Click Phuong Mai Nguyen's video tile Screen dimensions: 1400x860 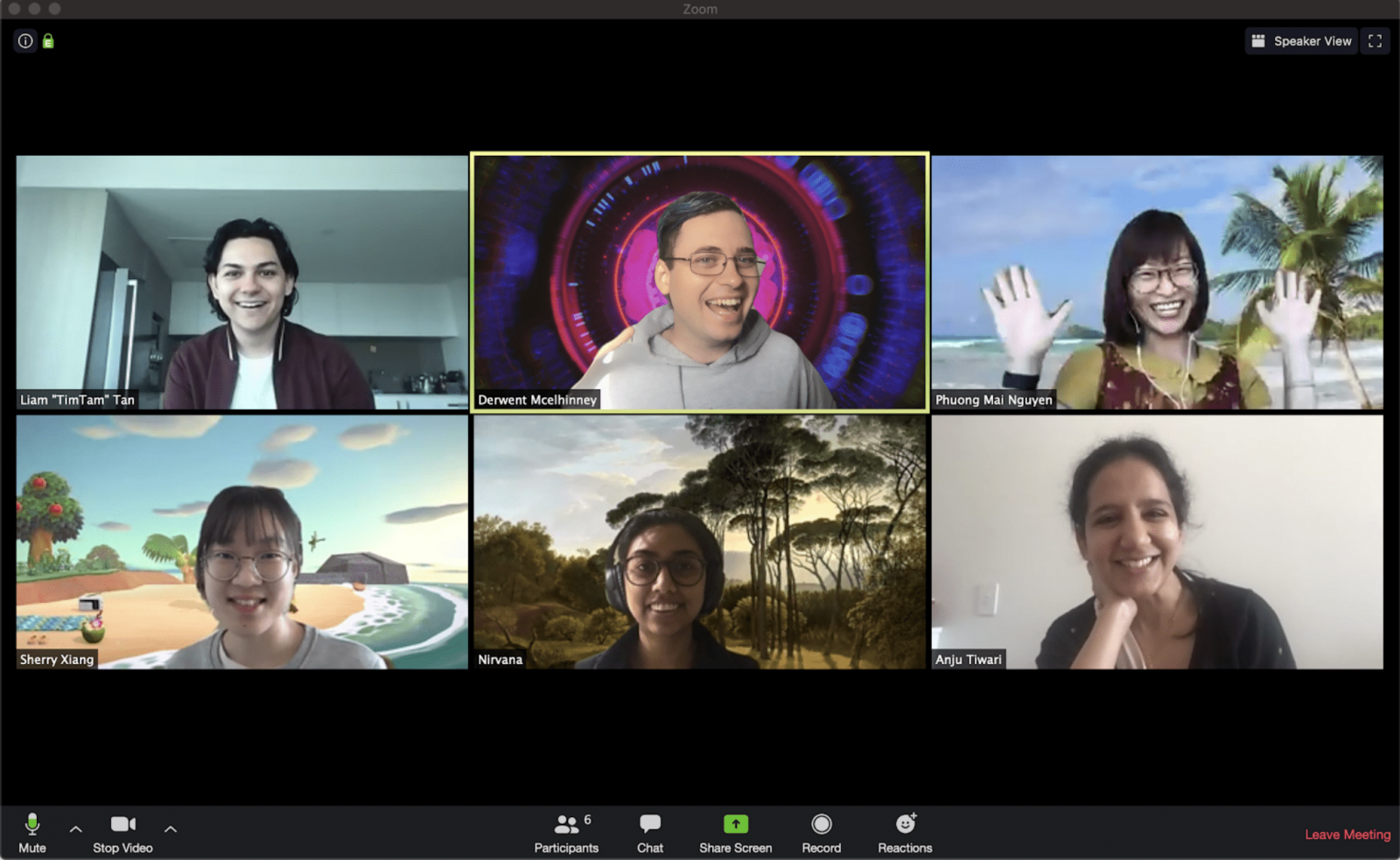click(1157, 282)
